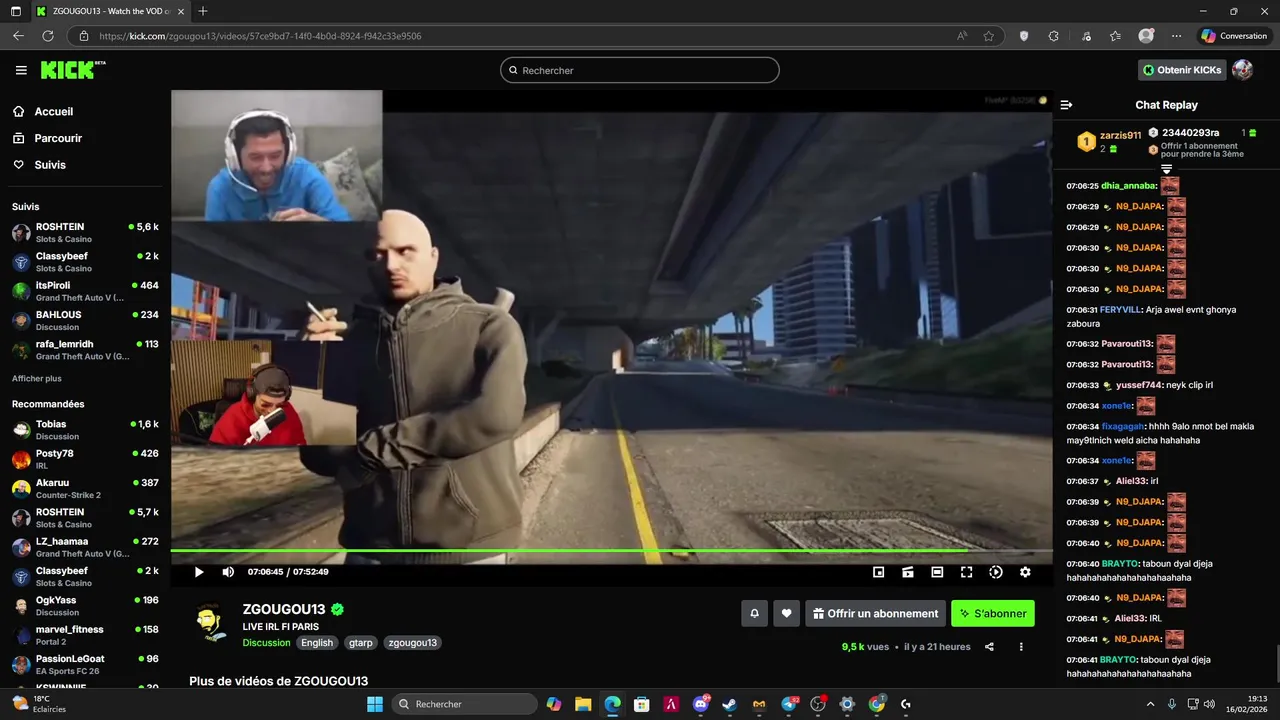Open Tobias recommended channel
This screenshot has height=720, width=1280.
pyautogui.click(x=85, y=430)
